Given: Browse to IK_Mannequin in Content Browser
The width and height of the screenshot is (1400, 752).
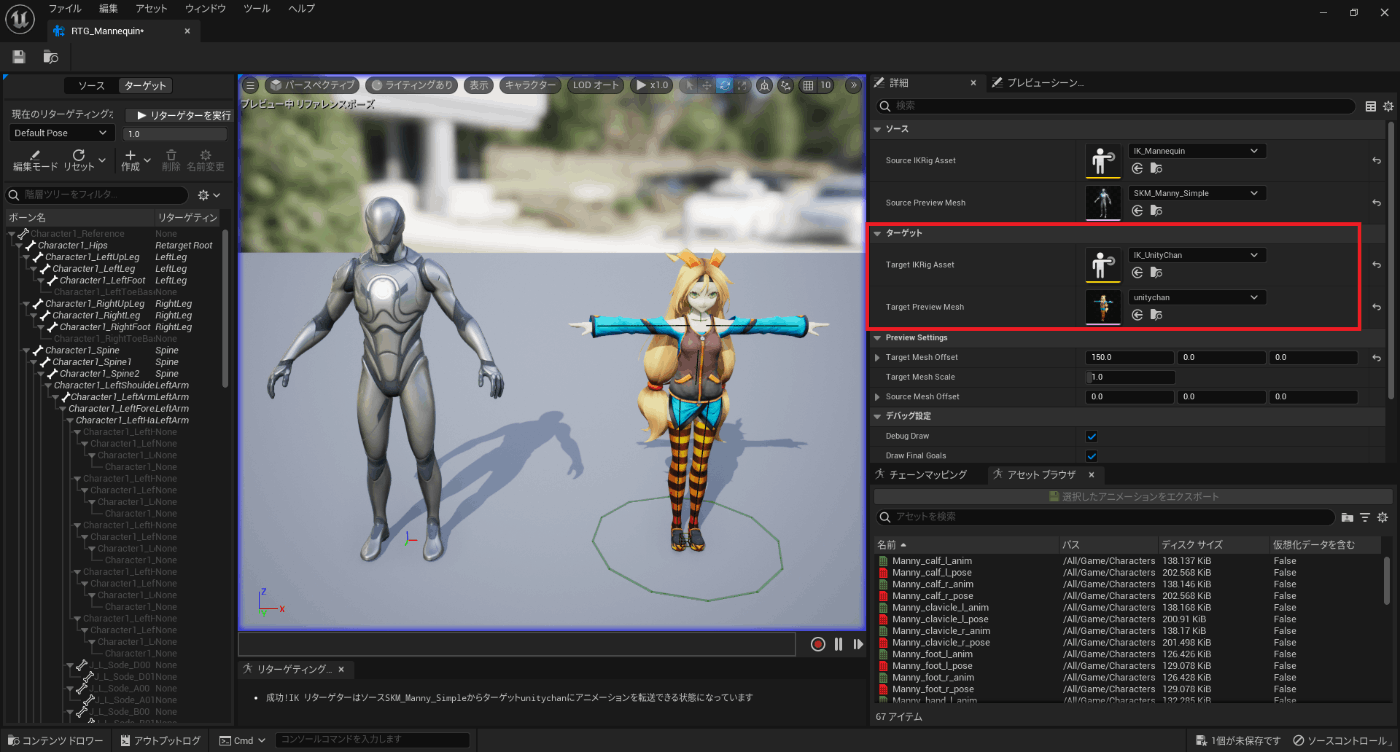Looking at the screenshot, I should [1155, 168].
